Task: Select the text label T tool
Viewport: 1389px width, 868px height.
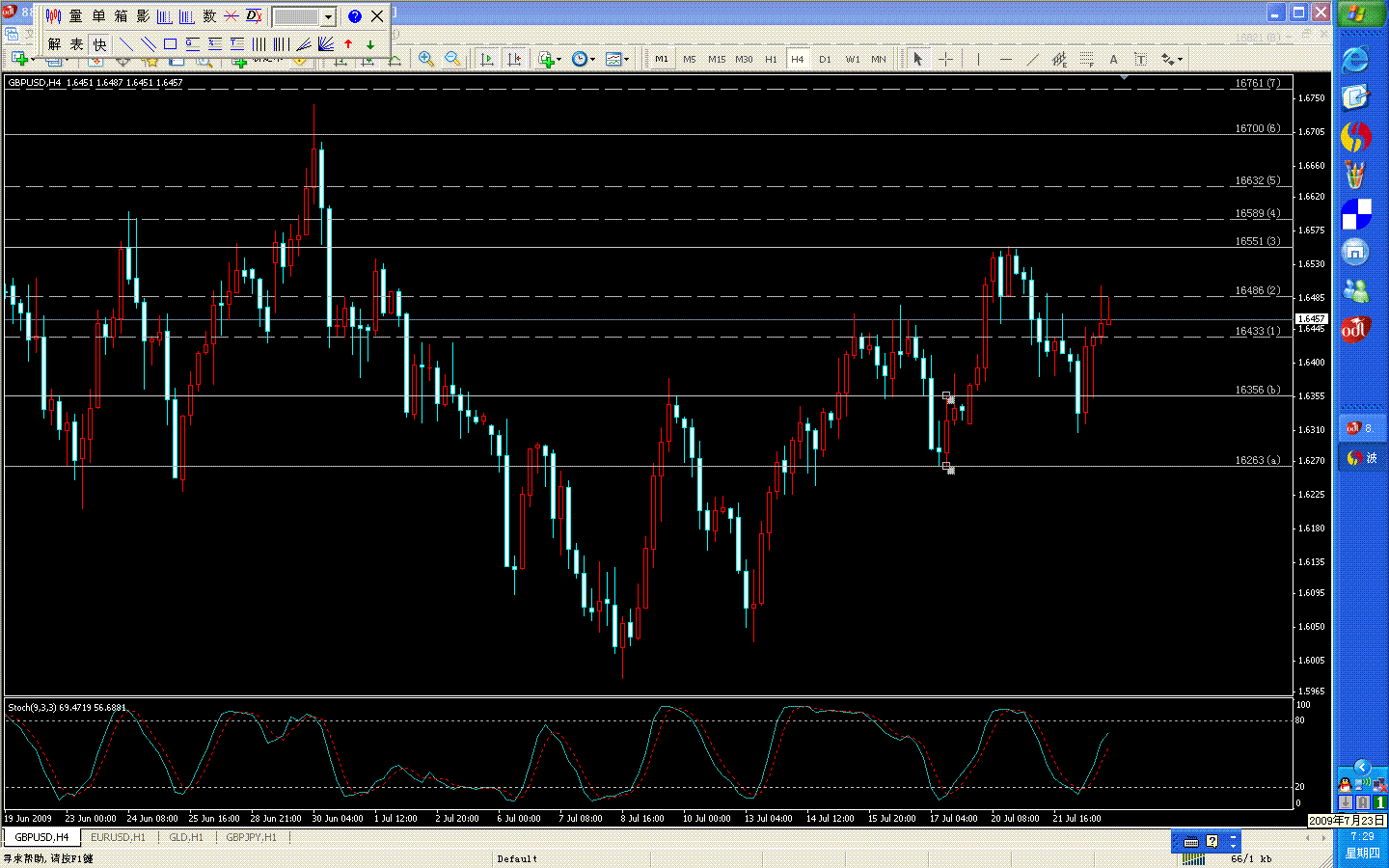Action: (1140, 59)
